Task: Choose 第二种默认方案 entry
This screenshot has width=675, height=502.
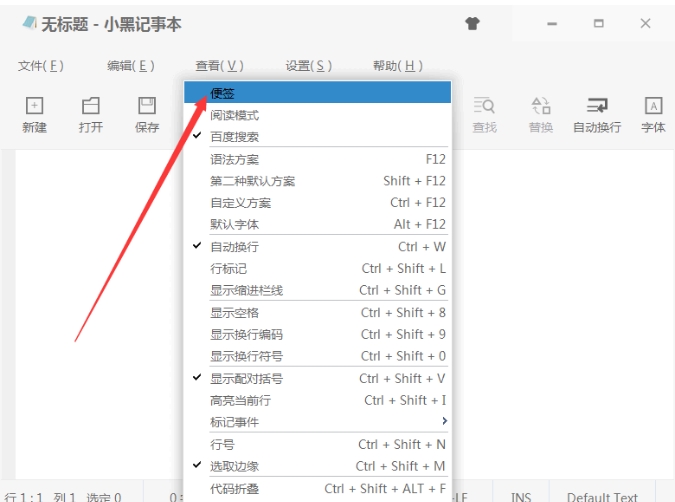Action: point(318,181)
